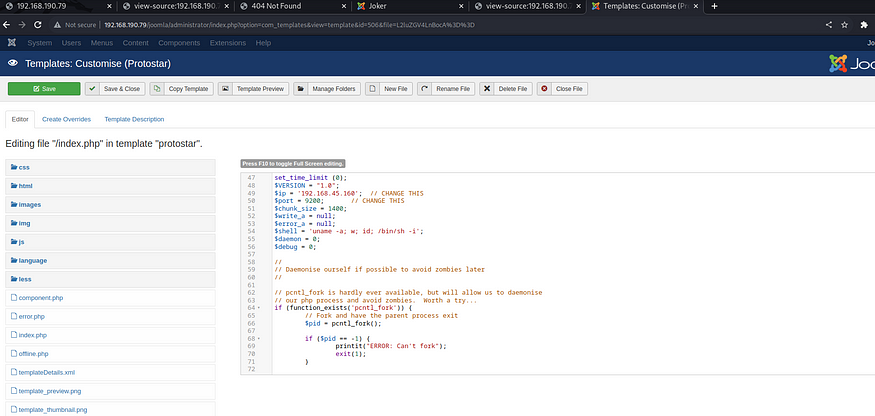Image resolution: width=875 pixels, height=416 pixels.
Task: Reload the page with the refresh icon
Action: [x=38, y=25]
